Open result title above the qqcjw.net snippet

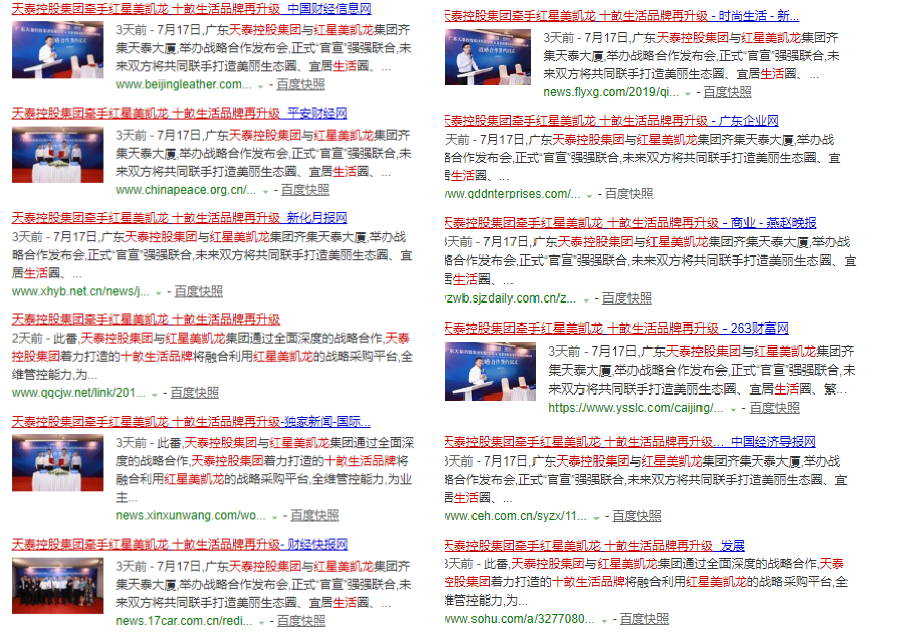pyautogui.click(x=146, y=320)
